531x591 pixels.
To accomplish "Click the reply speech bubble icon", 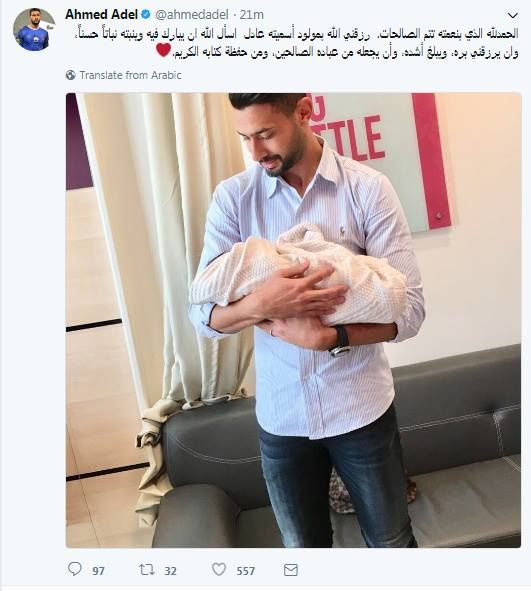I will tap(74, 569).
